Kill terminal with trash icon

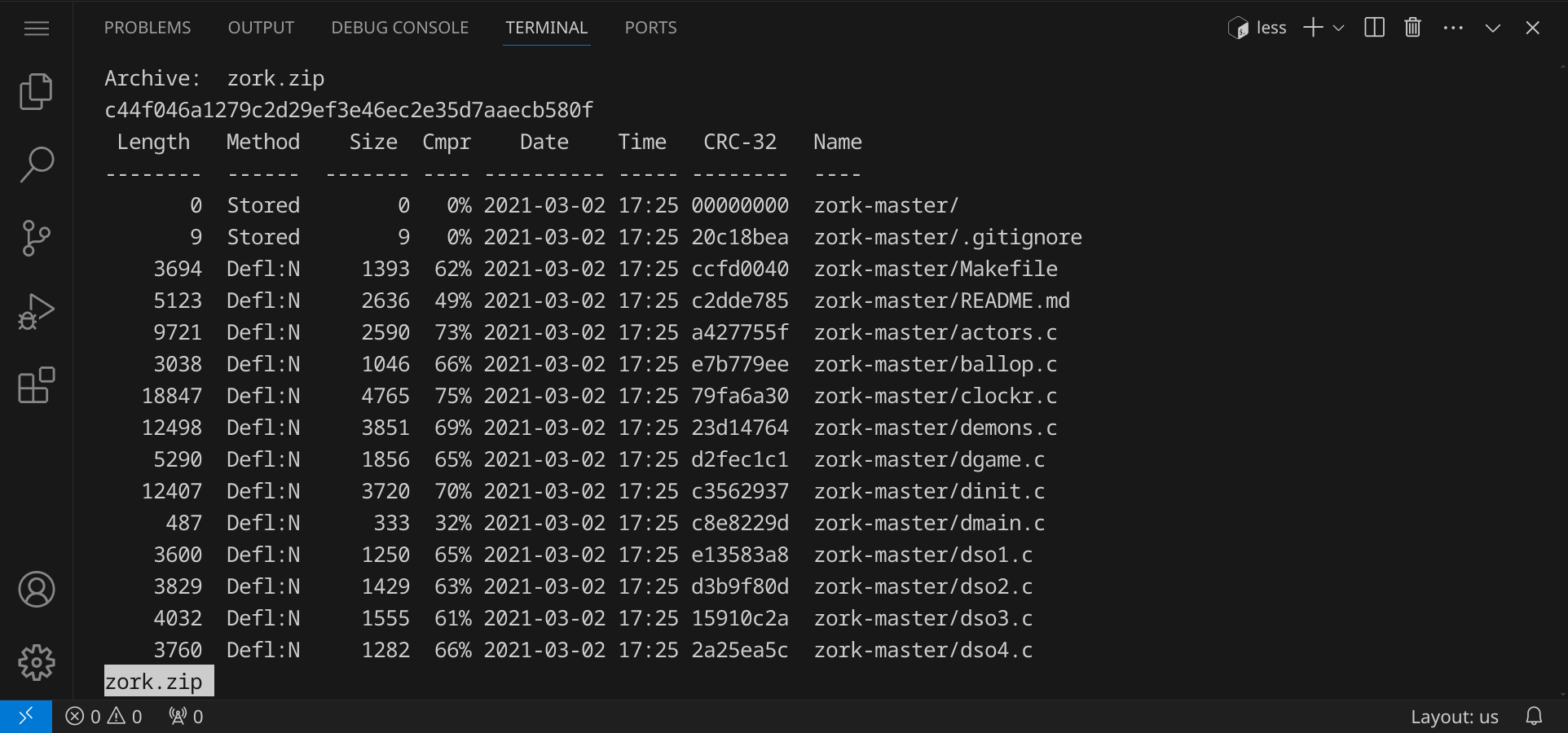[x=1412, y=28]
